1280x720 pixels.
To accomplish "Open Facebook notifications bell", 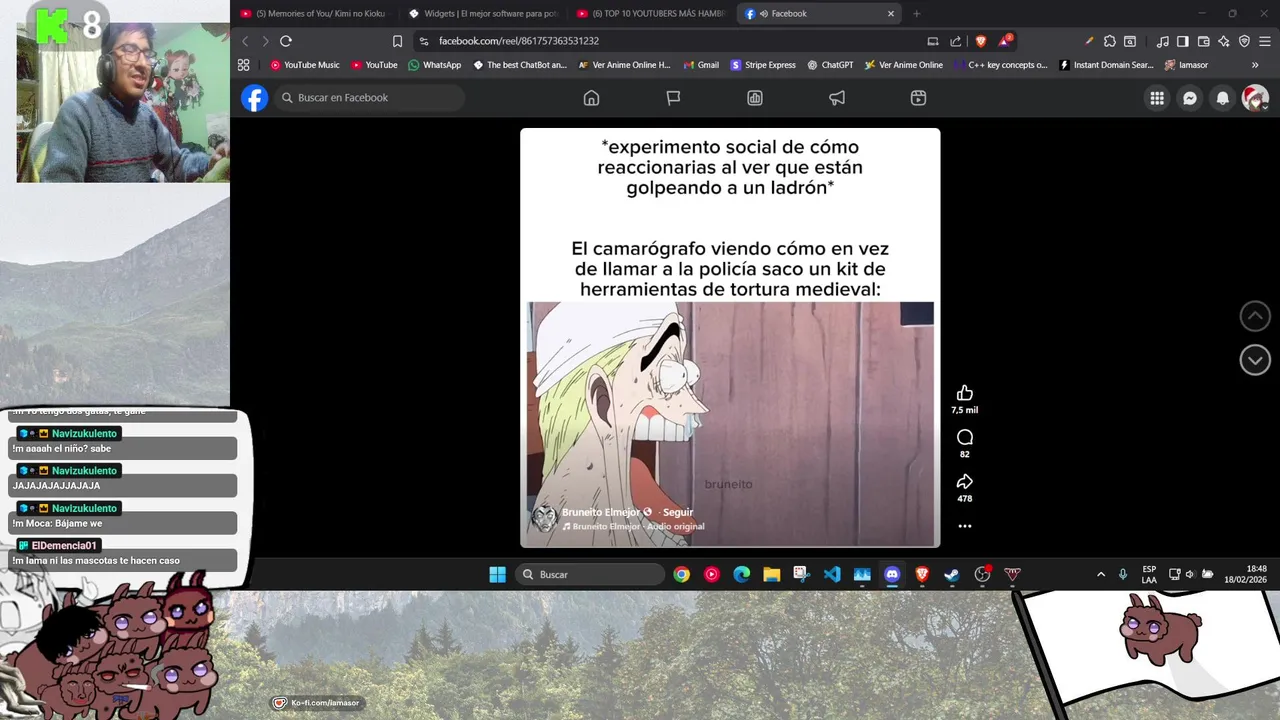I will click(1222, 98).
